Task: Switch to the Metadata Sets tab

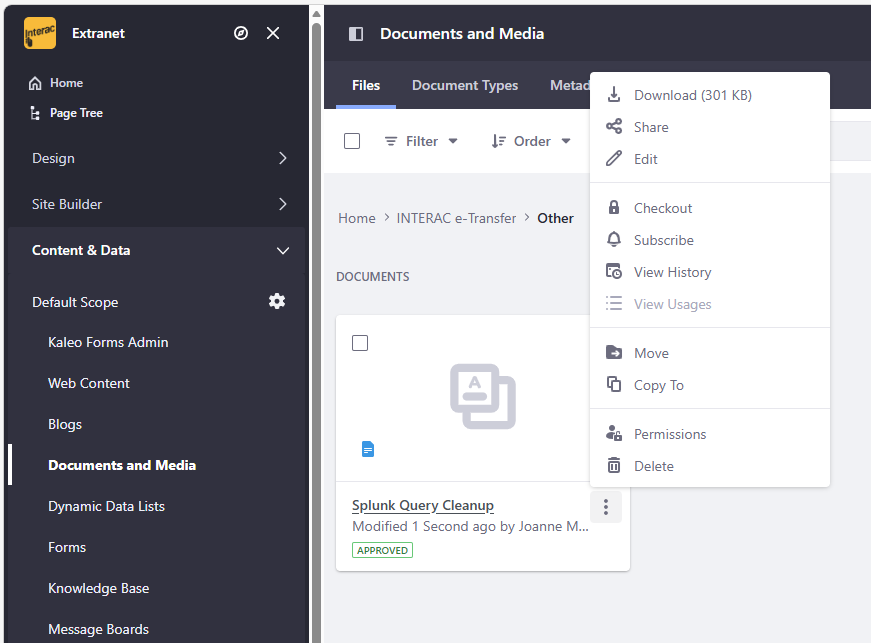Action: (570, 85)
